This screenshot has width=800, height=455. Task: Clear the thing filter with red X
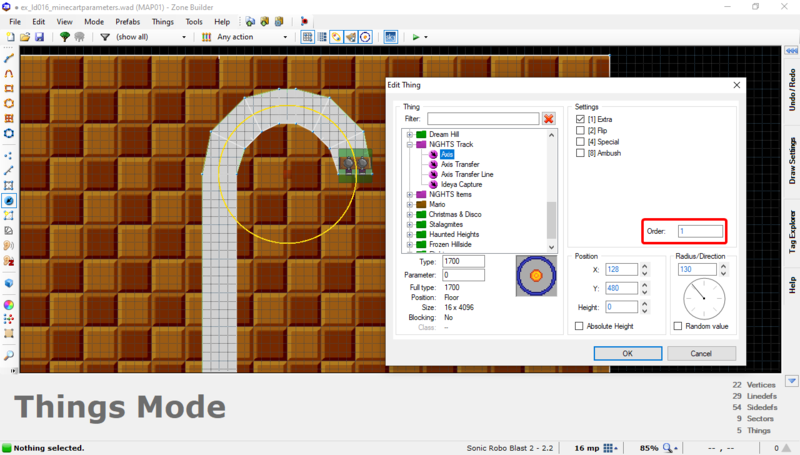pyautogui.click(x=548, y=119)
